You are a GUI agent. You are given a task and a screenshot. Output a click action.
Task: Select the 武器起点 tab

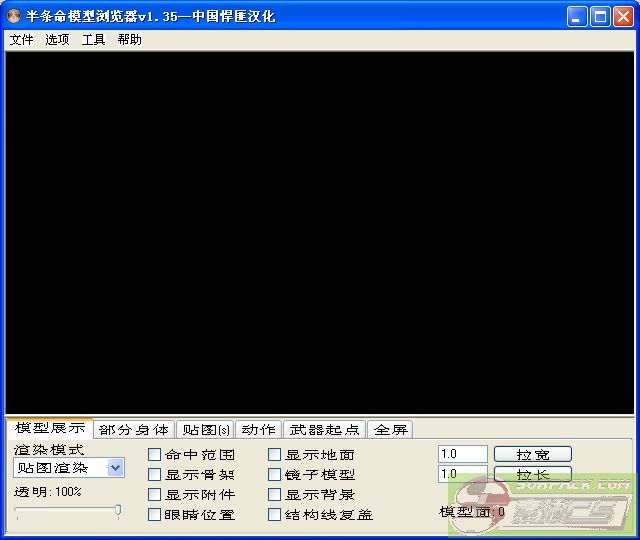(x=325, y=430)
